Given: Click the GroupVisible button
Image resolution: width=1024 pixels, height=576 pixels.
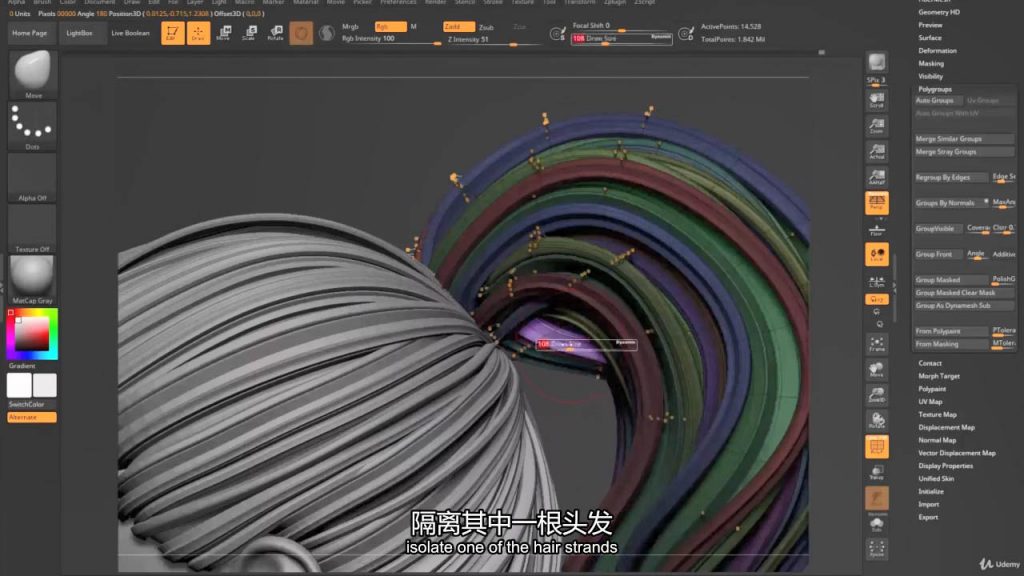Looking at the screenshot, I should click(938, 229).
